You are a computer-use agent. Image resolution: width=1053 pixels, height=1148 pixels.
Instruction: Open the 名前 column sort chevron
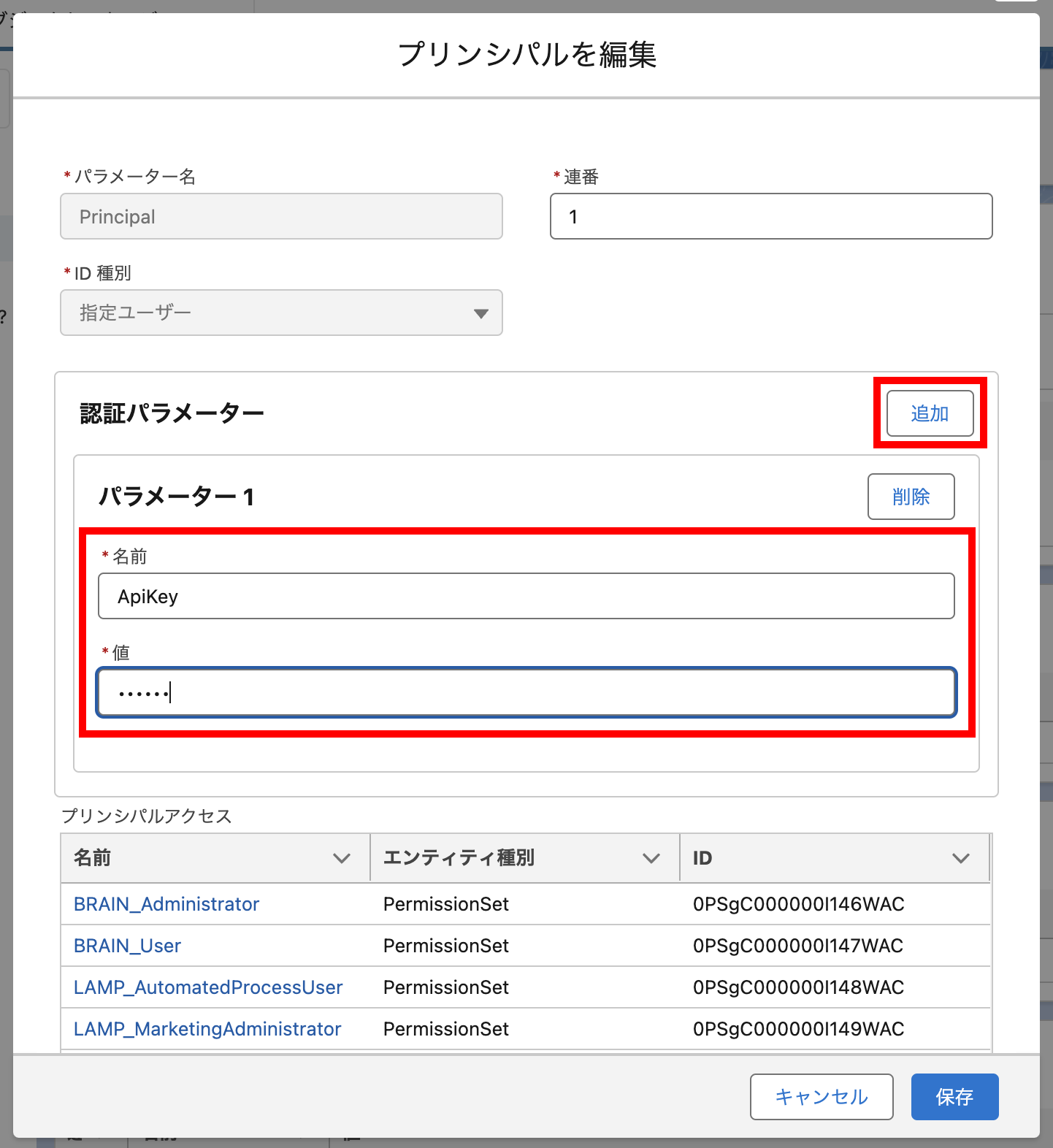click(x=341, y=858)
